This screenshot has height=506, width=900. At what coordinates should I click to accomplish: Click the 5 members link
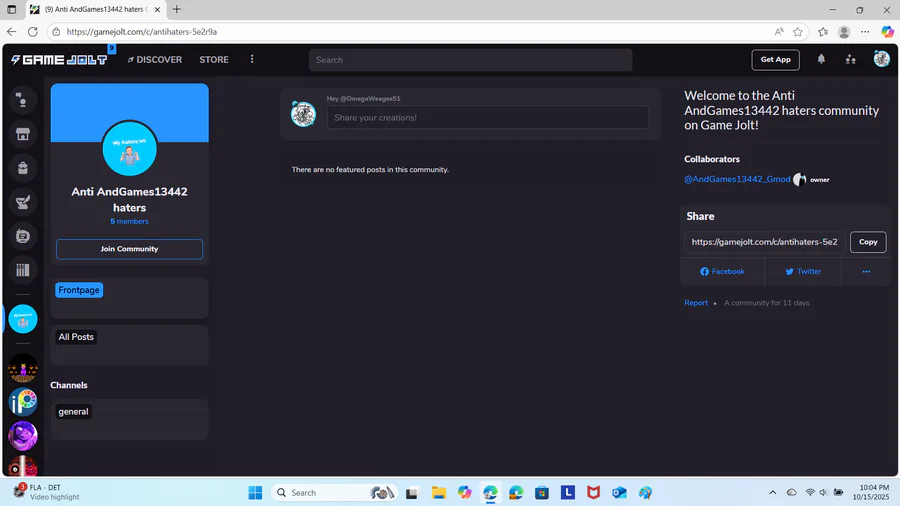pyautogui.click(x=129, y=221)
